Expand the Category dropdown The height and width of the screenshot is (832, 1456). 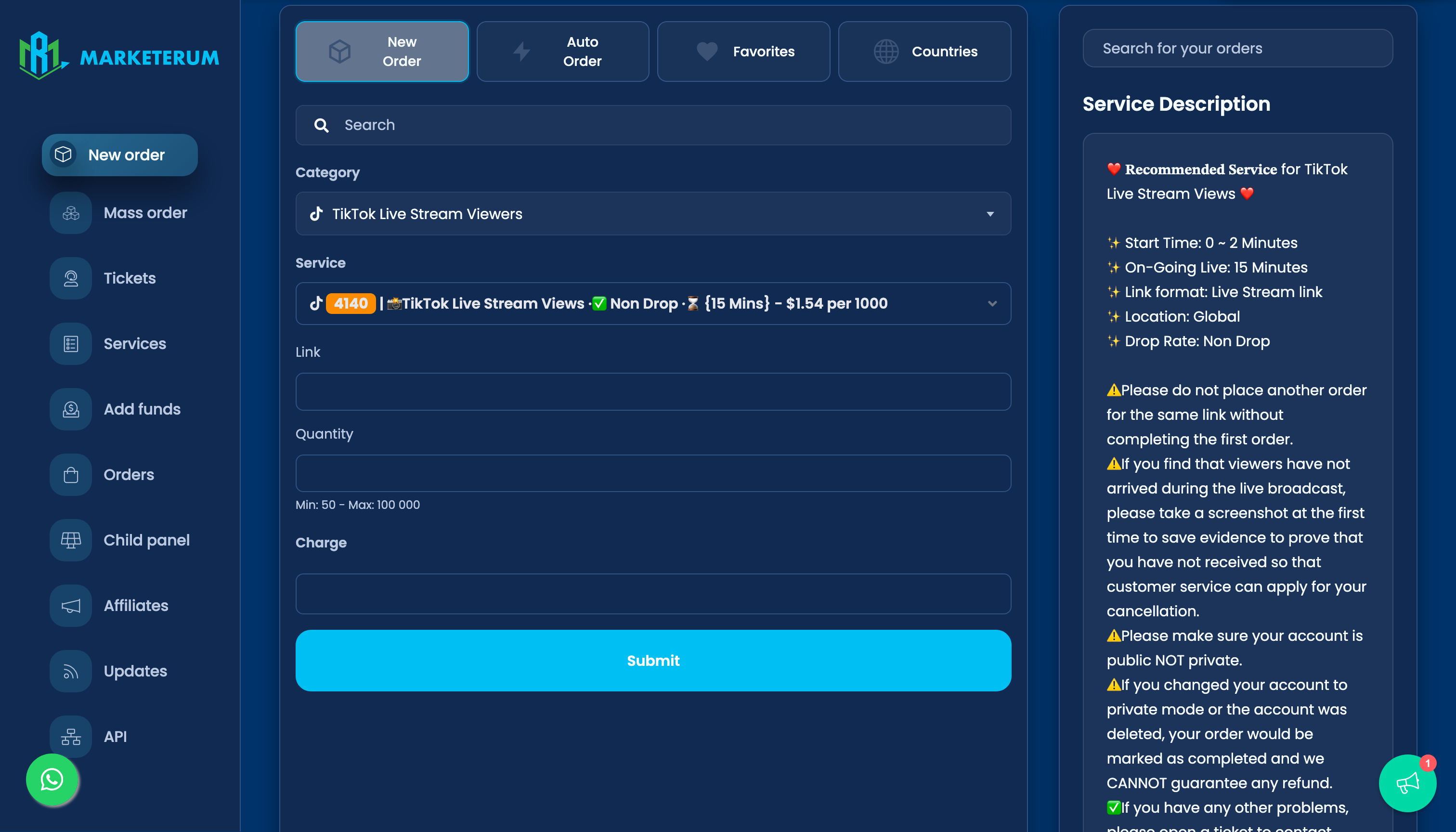click(x=652, y=214)
